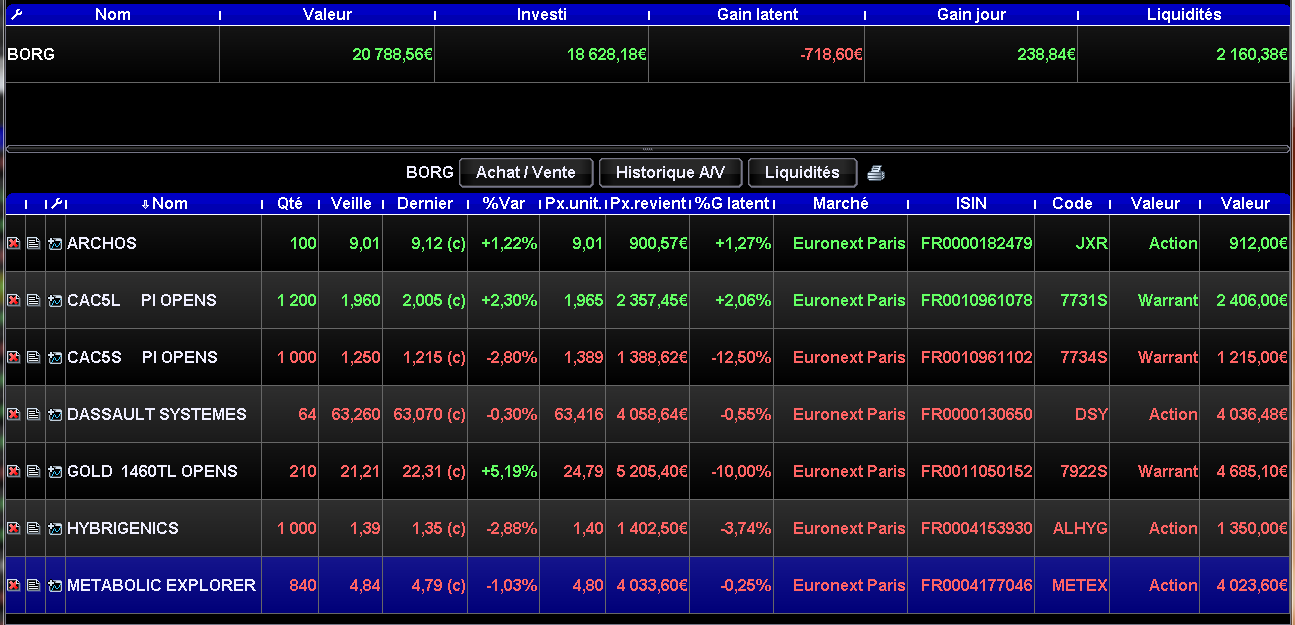
Task: Click the Investi summary column header
Action: (x=542, y=15)
